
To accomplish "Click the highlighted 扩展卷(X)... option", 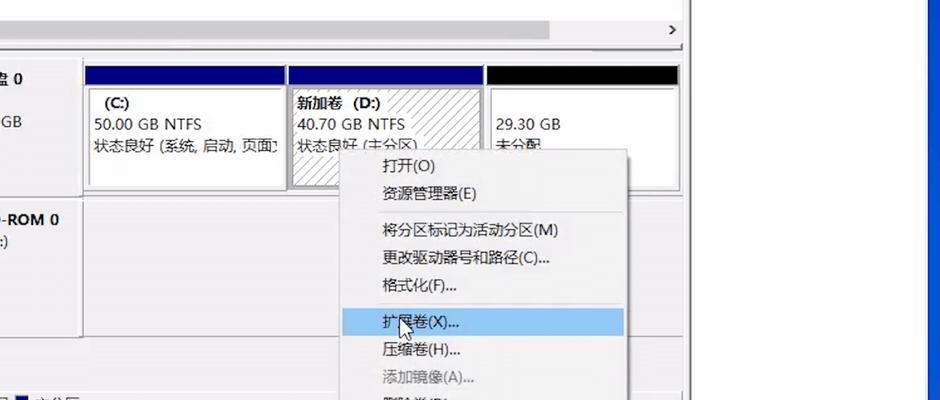I will (x=483, y=322).
